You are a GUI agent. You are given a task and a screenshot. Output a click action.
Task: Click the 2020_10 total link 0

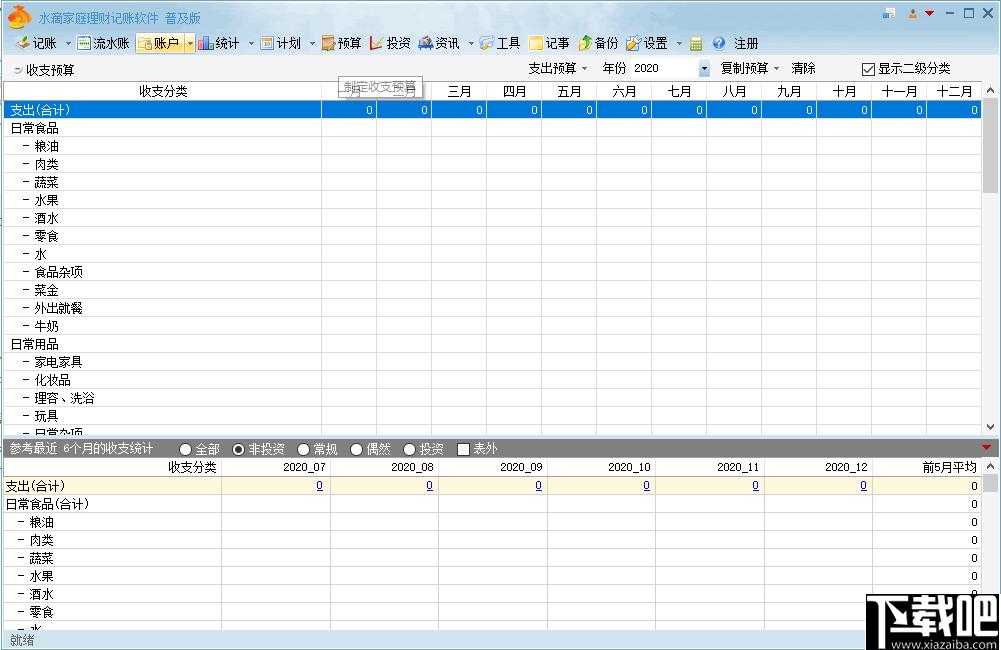click(646, 486)
